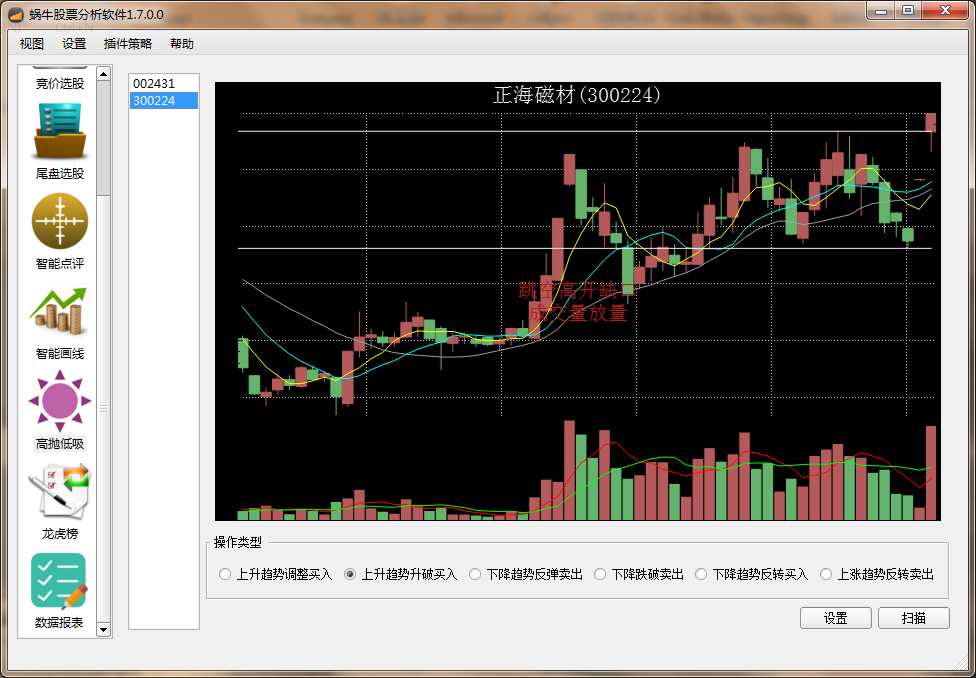The width and height of the screenshot is (976, 678).
Task: Click the 扫描 button
Action: click(913, 618)
